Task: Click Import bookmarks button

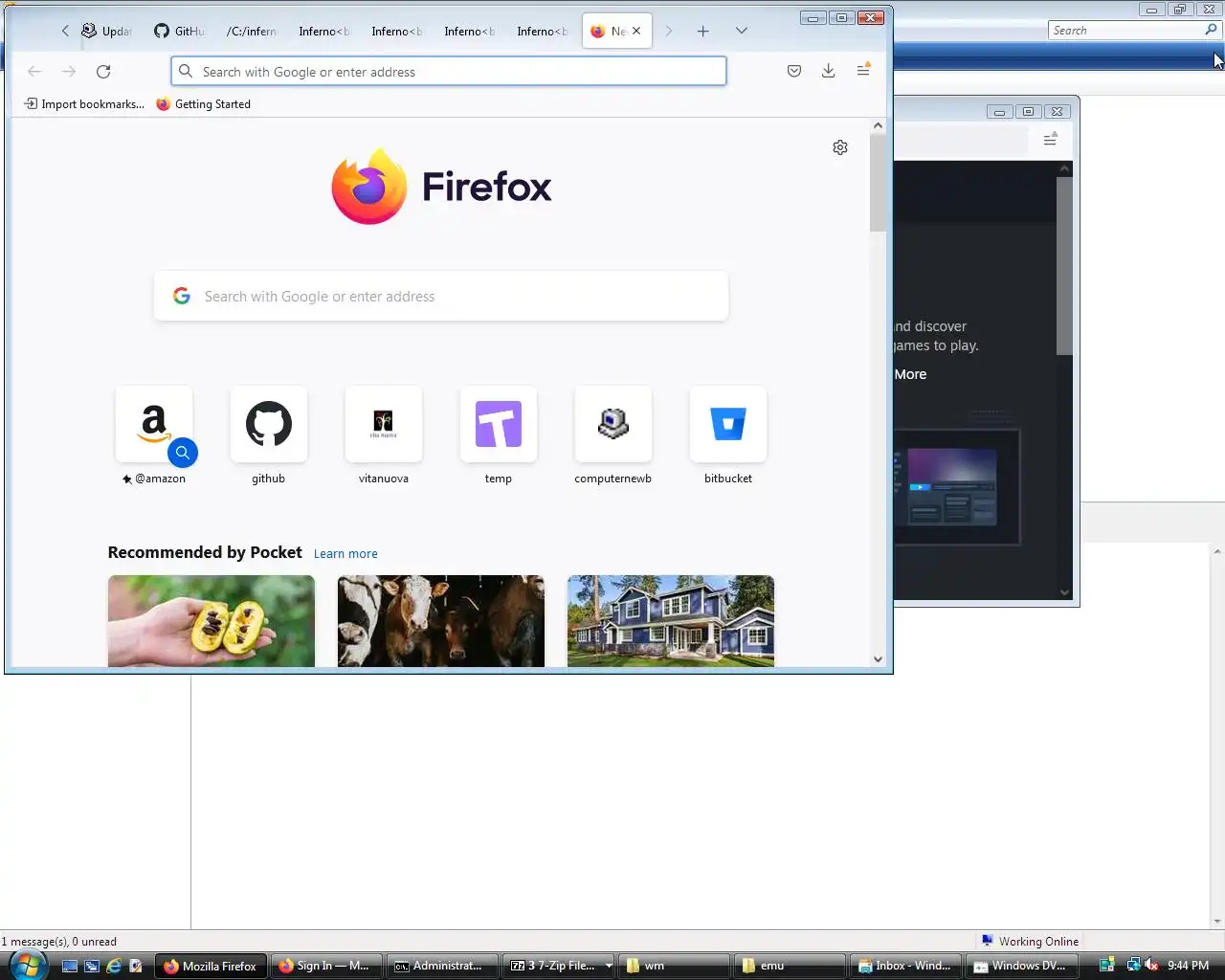Action: 84,103
